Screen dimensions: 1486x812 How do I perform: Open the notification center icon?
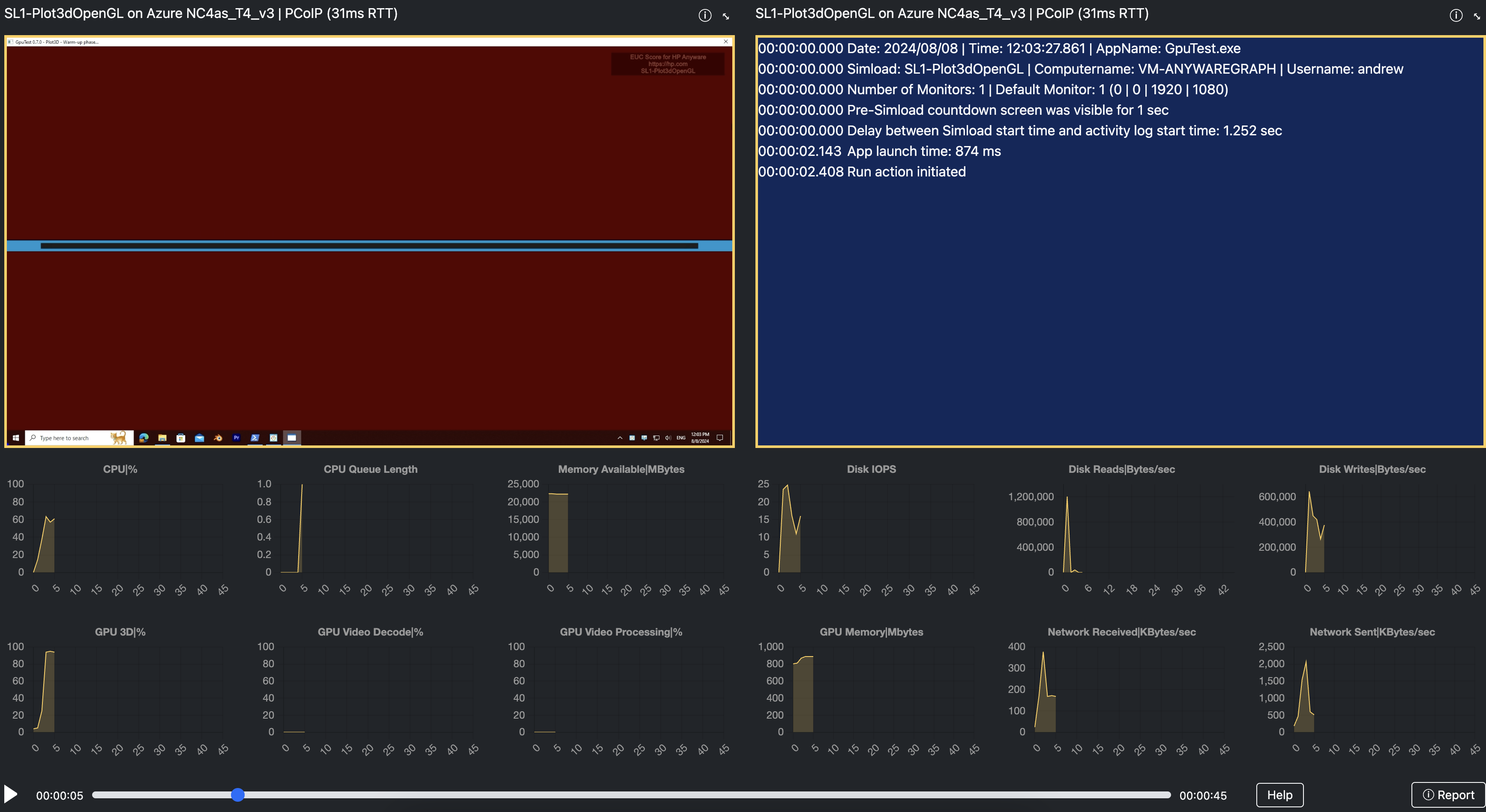[x=719, y=438]
